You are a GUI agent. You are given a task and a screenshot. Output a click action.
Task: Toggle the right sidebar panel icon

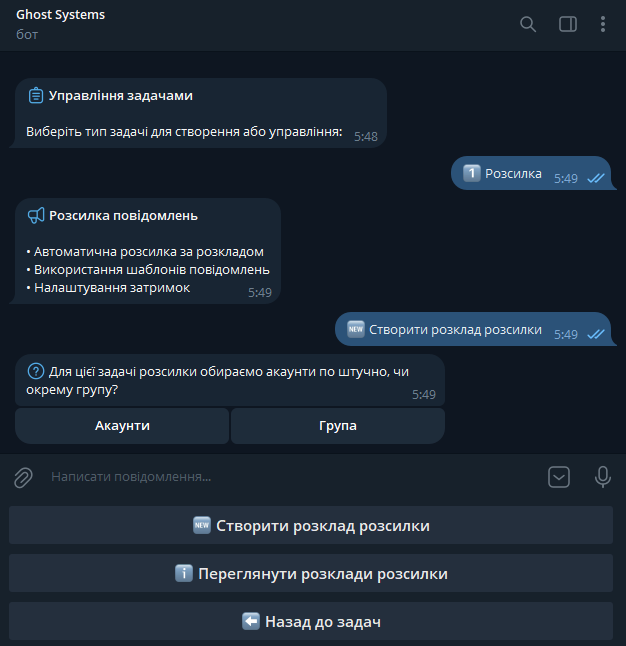pos(568,24)
